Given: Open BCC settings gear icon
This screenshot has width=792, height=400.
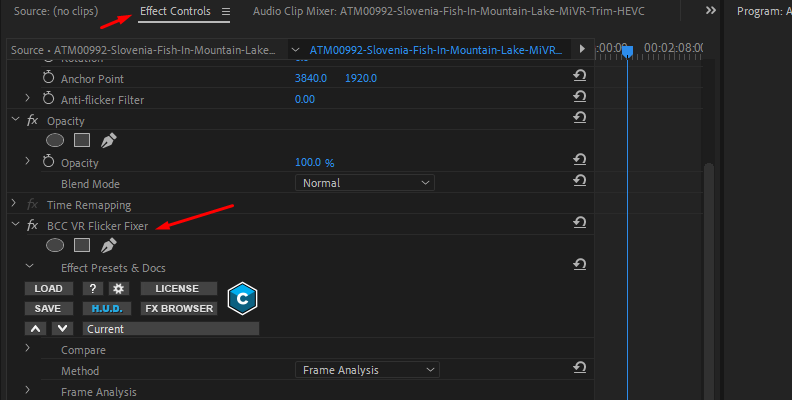Looking at the screenshot, I should pos(117,289).
